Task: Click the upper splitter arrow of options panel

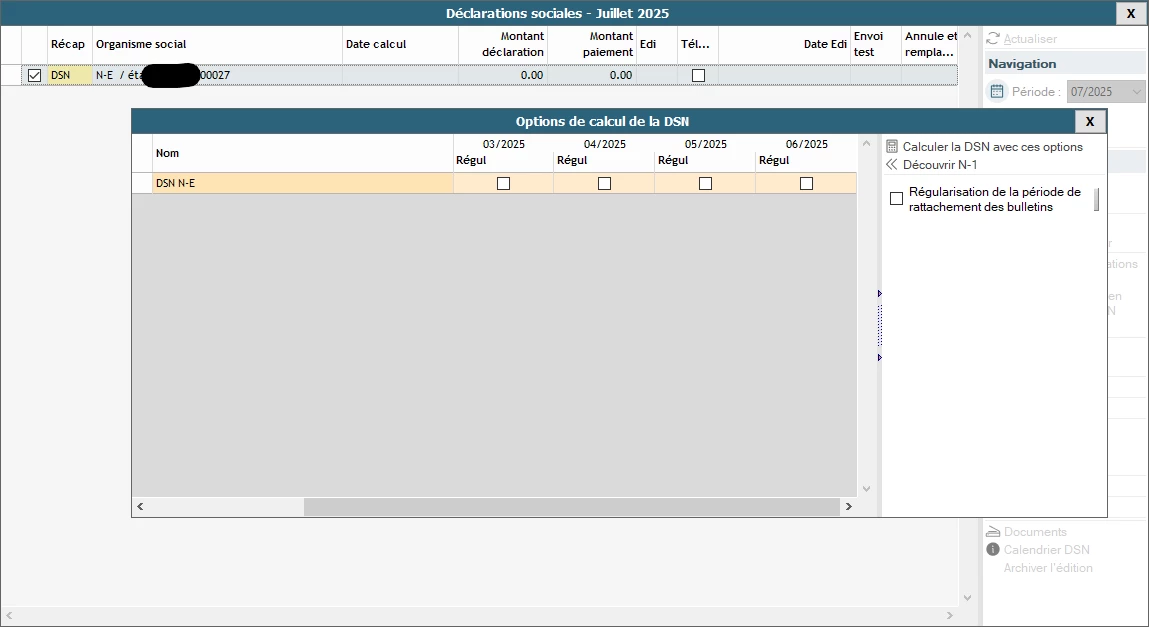Action: [879, 294]
